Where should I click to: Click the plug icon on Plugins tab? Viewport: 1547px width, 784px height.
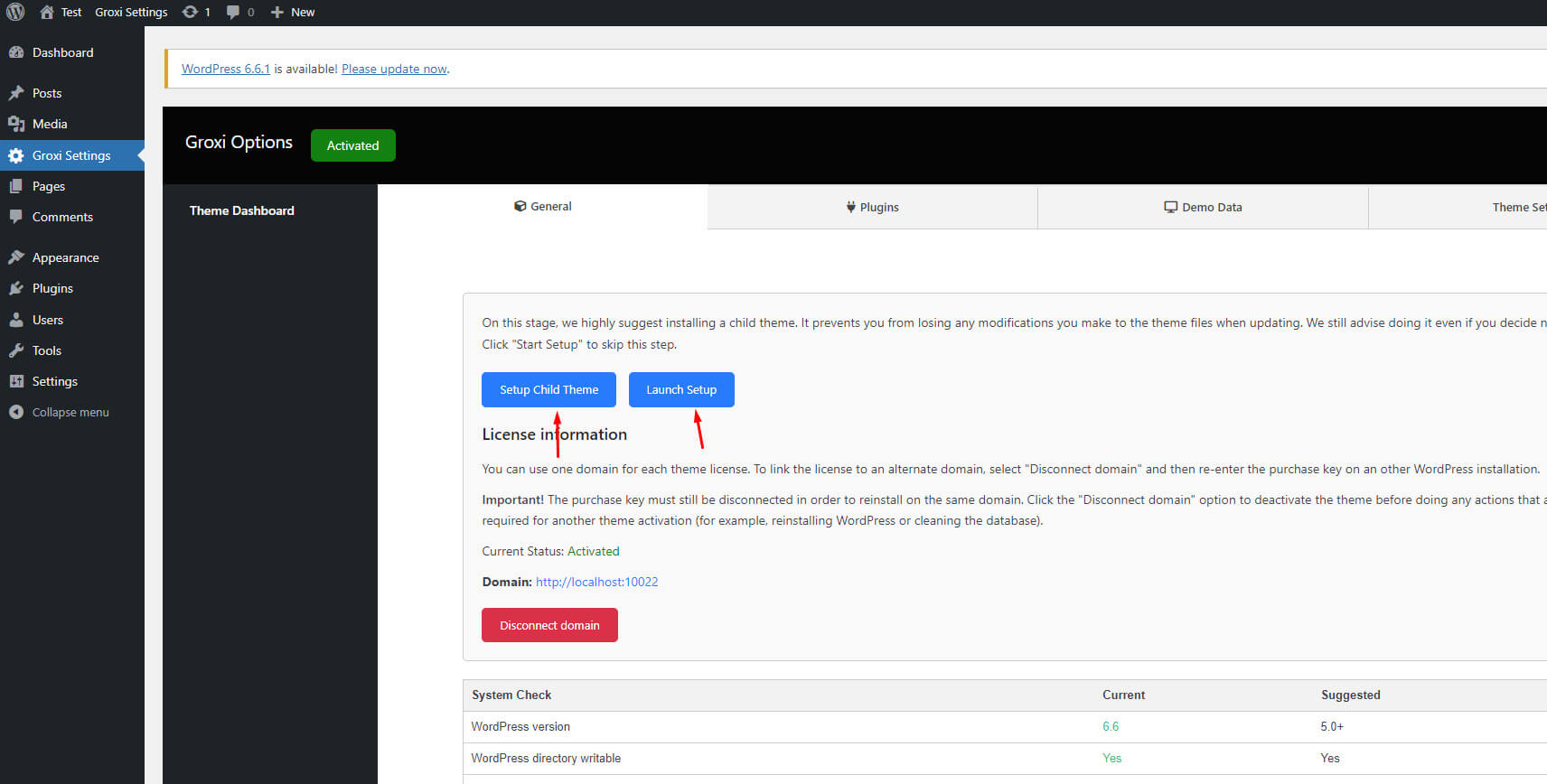(850, 207)
